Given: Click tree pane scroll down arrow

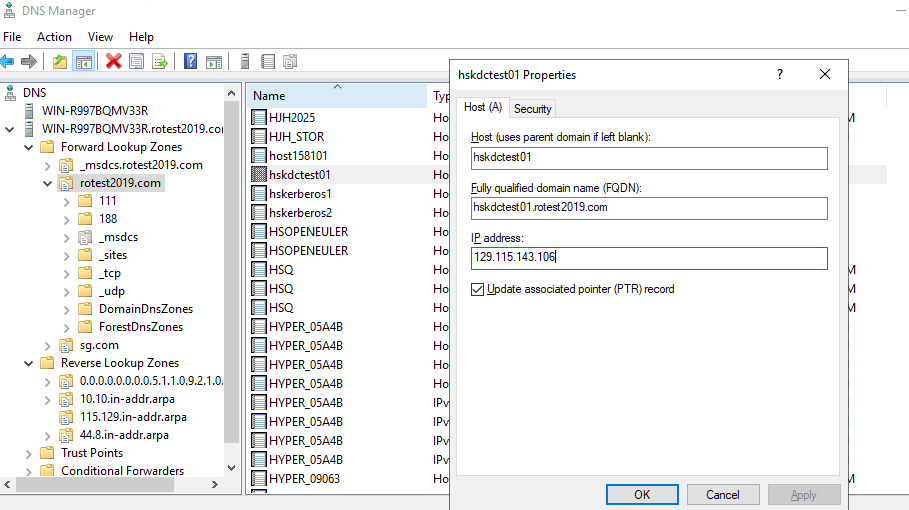Looking at the screenshot, I should [x=231, y=468].
